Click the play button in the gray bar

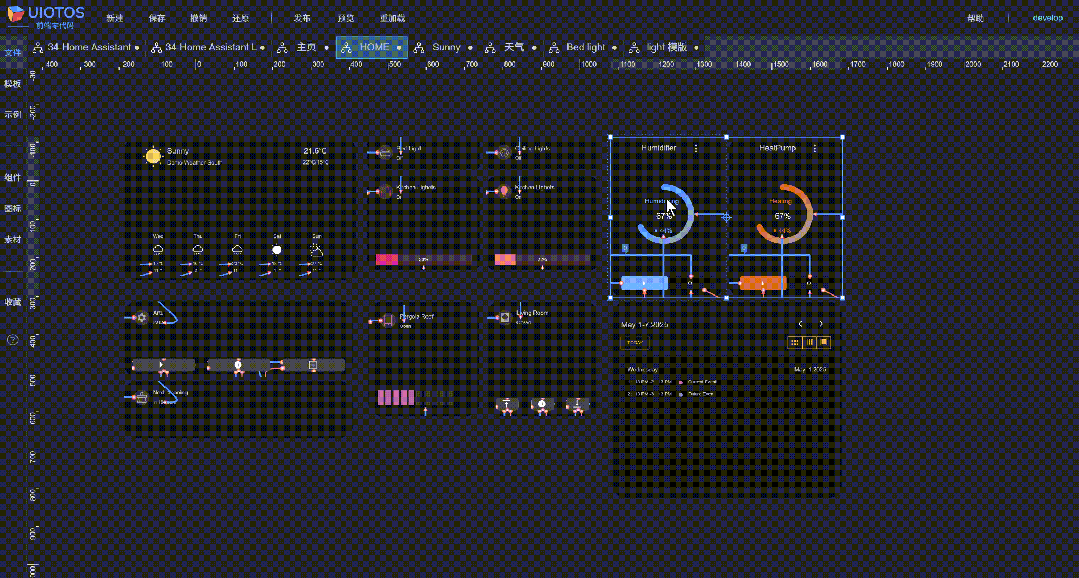pos(162,365)
